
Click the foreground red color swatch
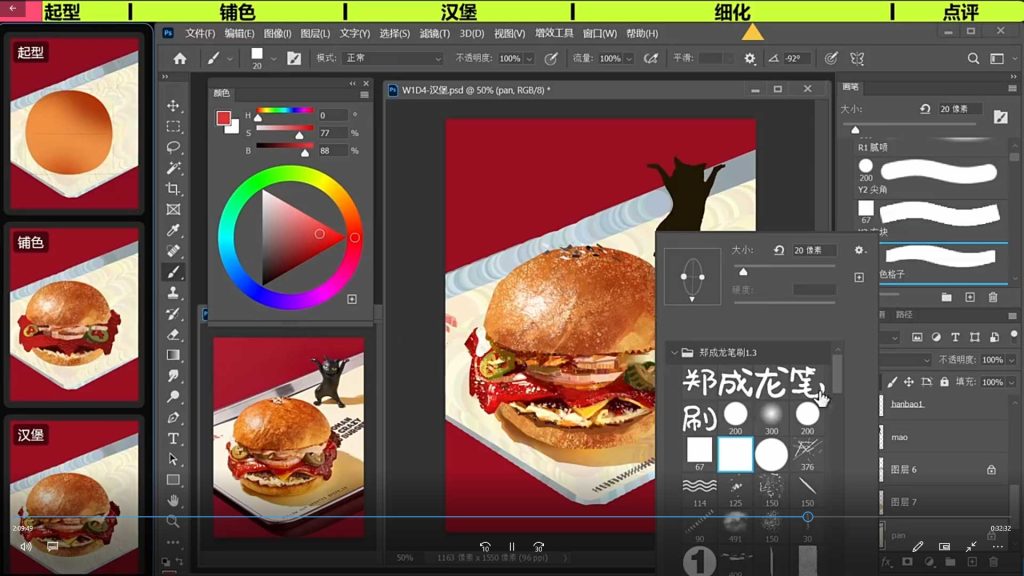pyautogui.click(x=223, y=118)
